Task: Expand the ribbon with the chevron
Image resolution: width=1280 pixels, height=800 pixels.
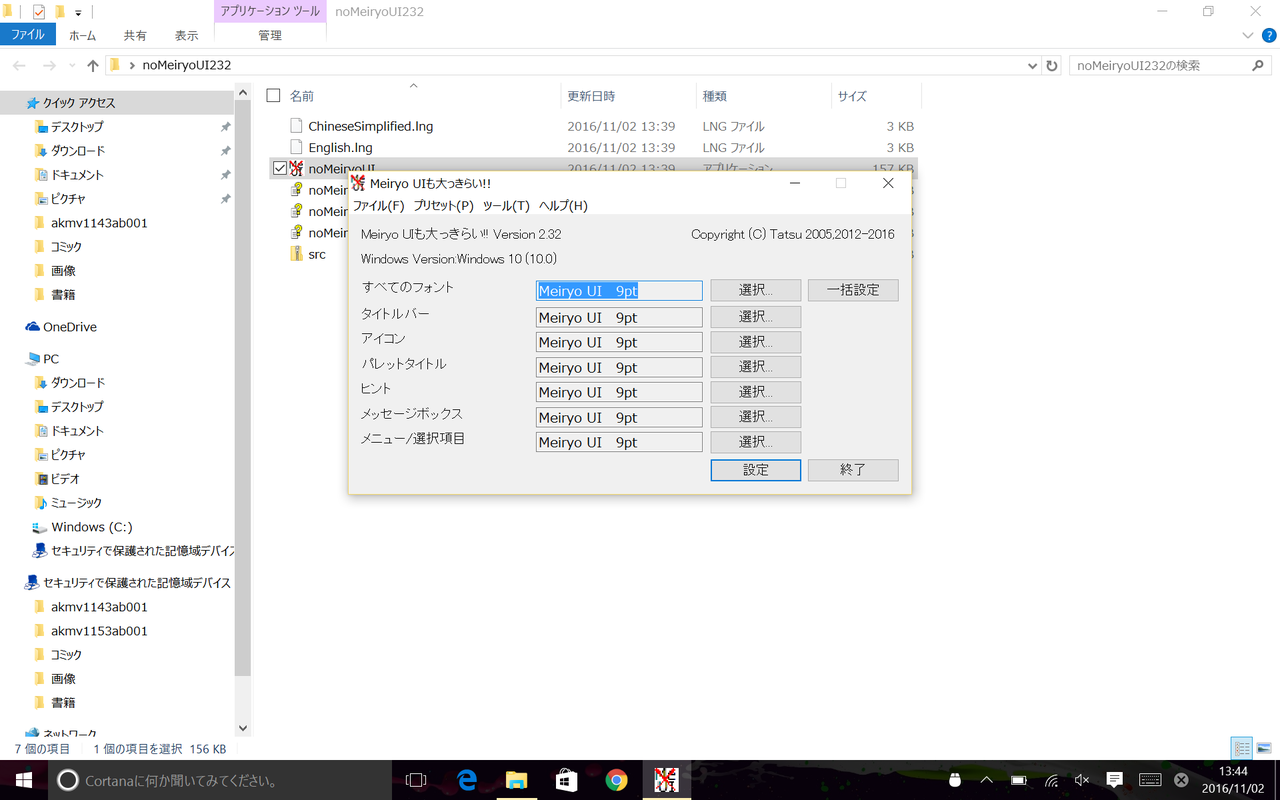Action: pos(1248,35)
